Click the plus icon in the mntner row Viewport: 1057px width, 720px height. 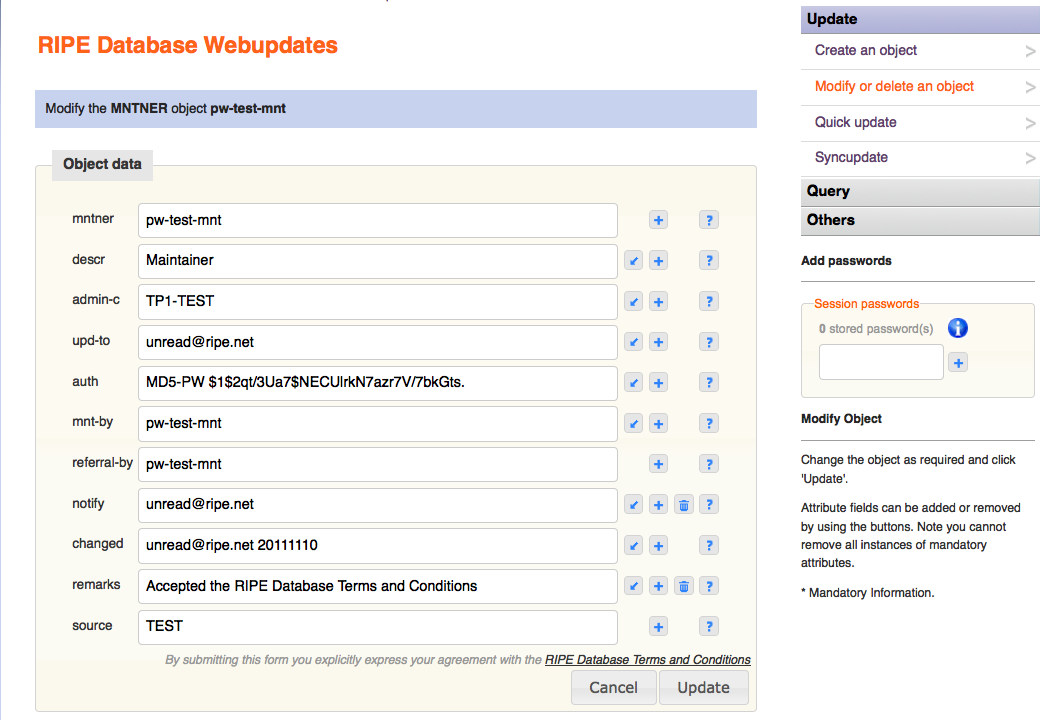659,220
